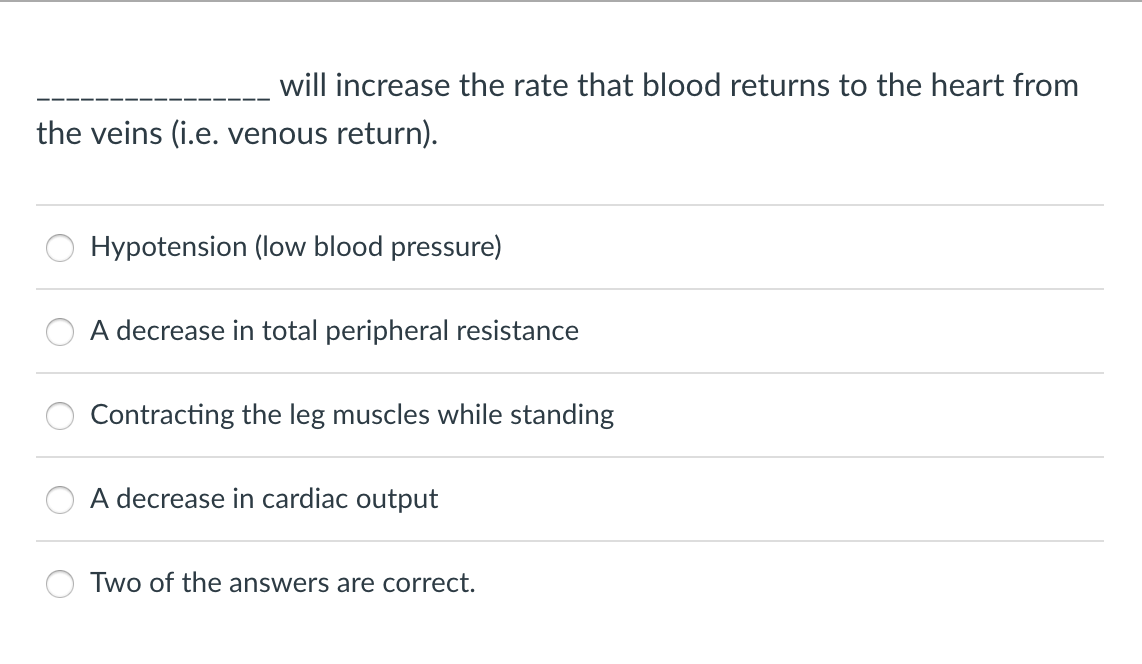
Task: Click the circle beside the final answer choice
Action: (59, 584)
